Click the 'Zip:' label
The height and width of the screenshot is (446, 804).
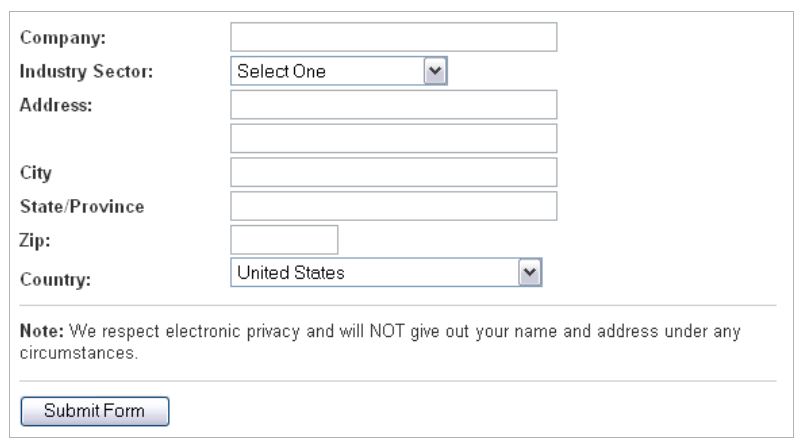click(x=36, y=242)
